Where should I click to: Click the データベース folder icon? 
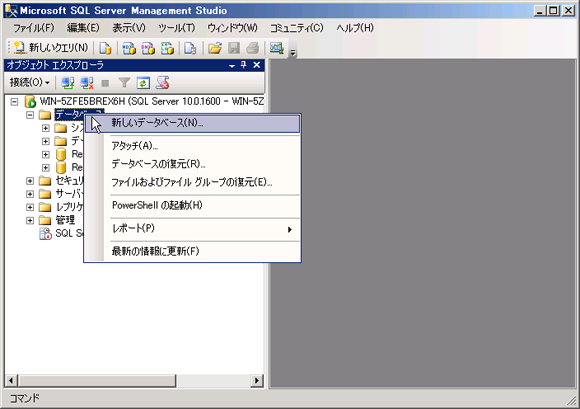(x=45, y=115)
